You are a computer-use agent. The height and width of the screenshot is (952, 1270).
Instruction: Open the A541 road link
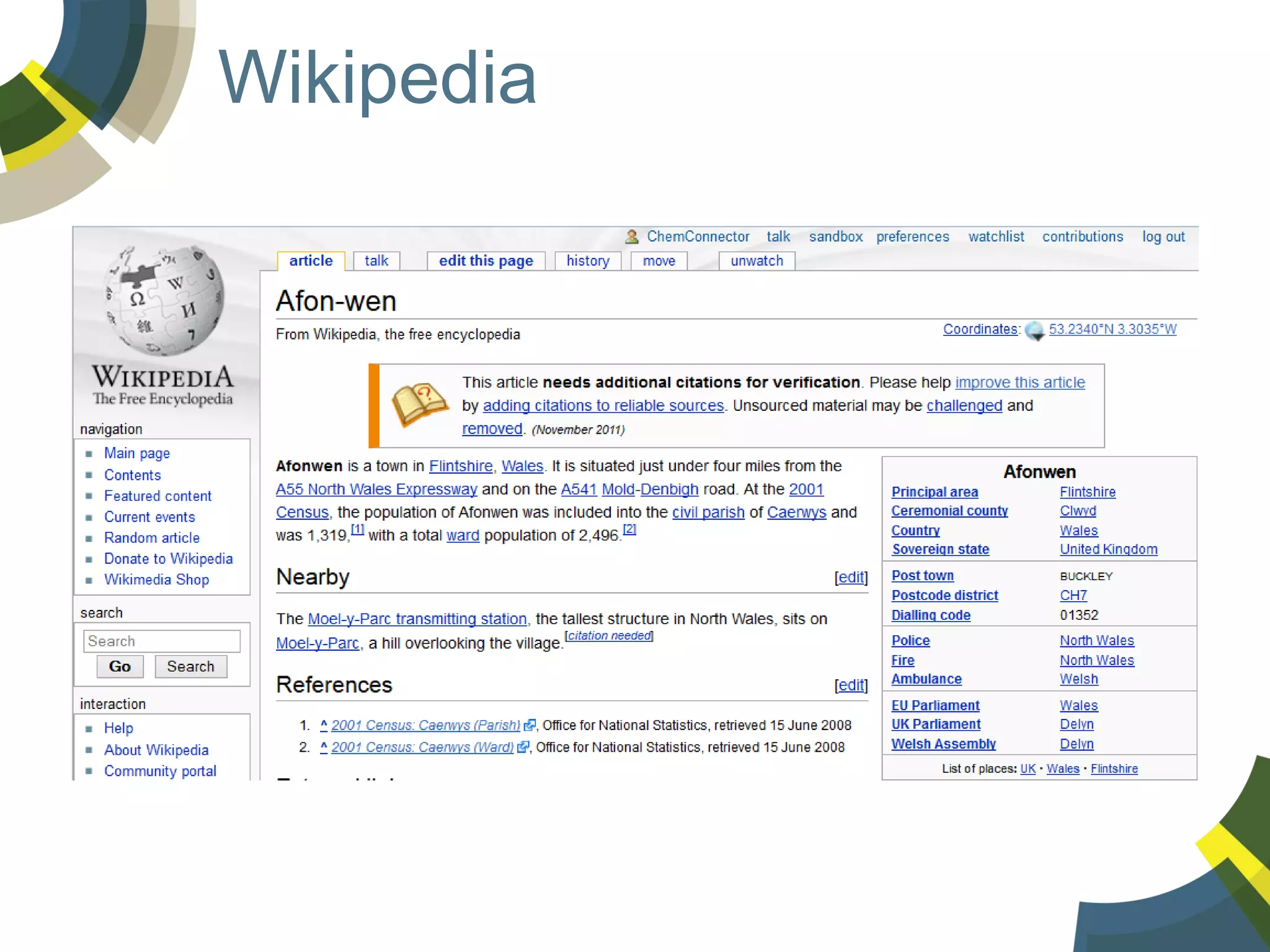point(579,489)
